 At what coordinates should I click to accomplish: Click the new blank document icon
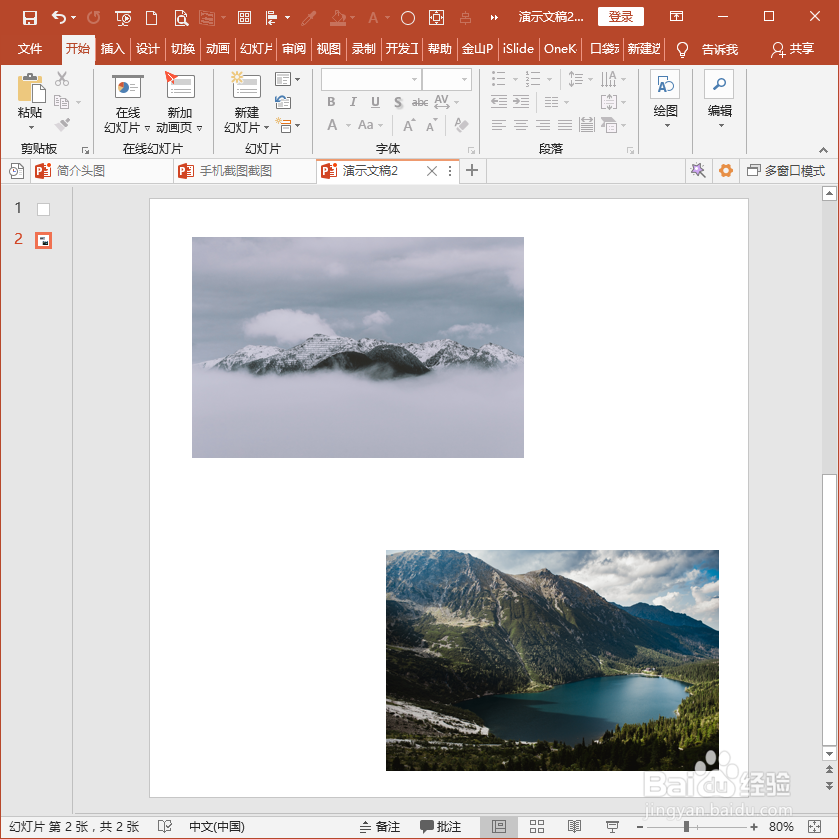(151, 18)
